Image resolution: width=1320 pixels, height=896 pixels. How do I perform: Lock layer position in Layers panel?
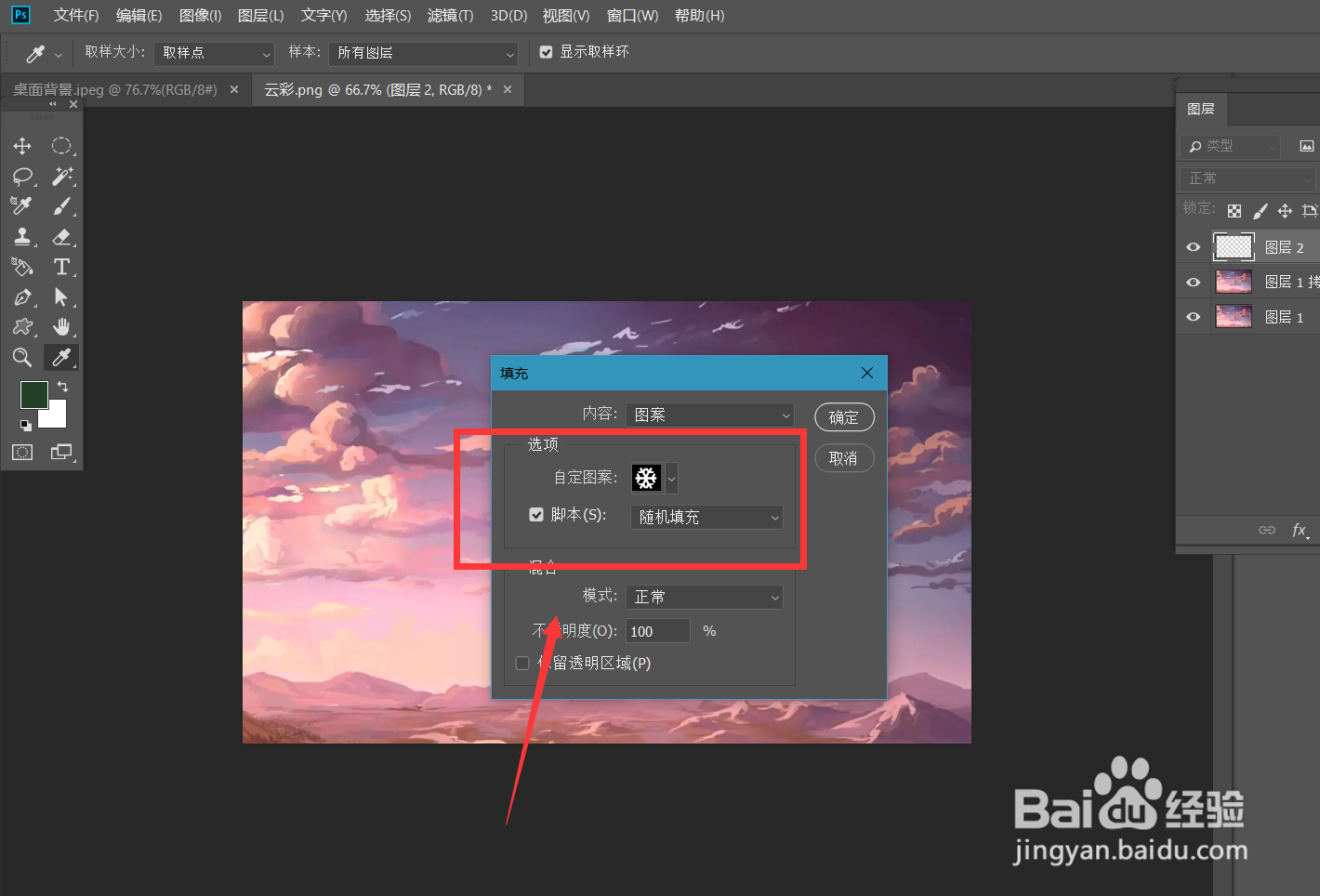1285,211
